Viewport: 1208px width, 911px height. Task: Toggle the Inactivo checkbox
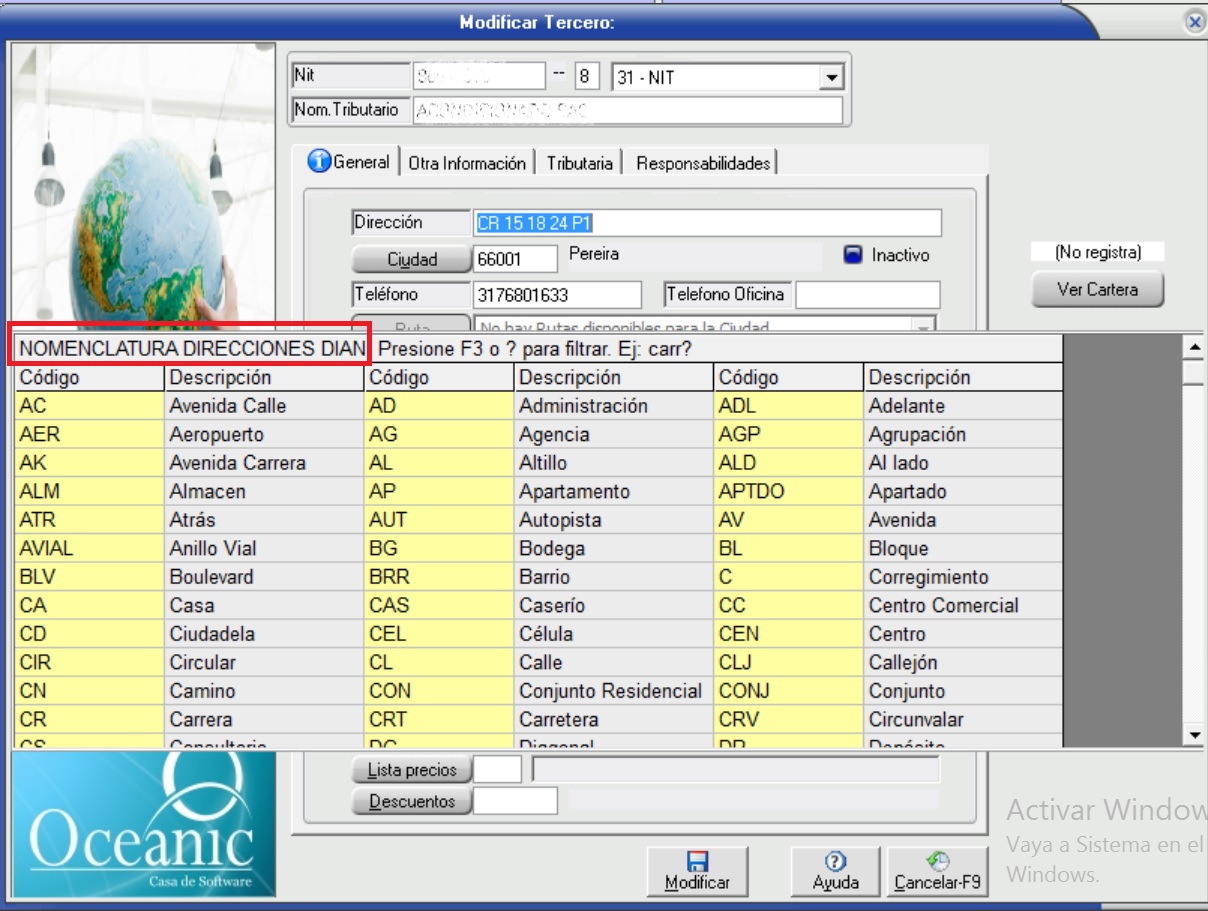coord(853,255)
